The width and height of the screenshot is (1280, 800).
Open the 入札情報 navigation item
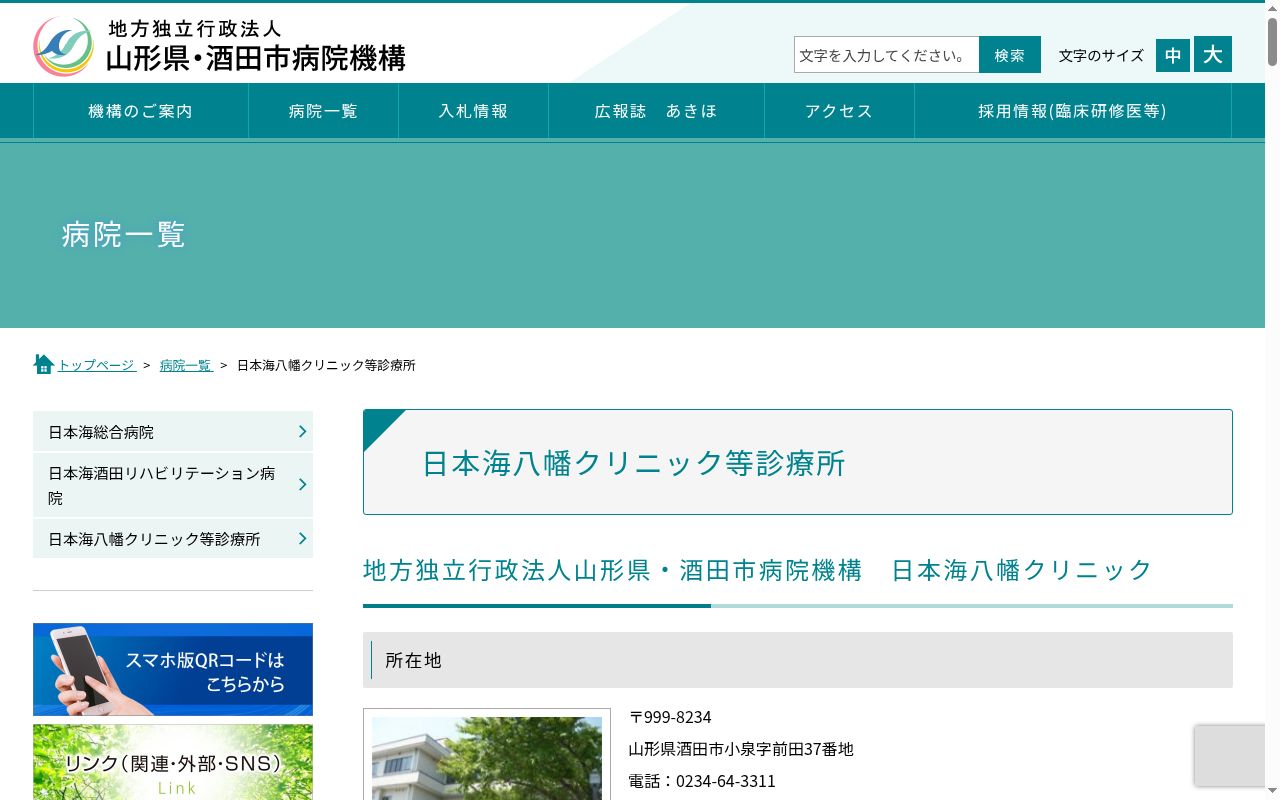pos(473,111)
